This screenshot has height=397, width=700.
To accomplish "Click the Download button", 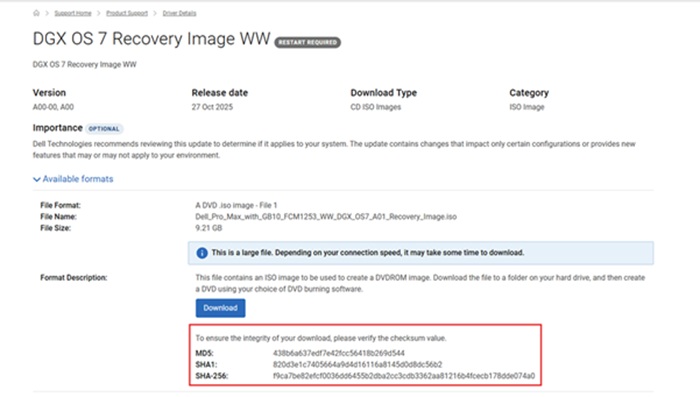I will pos(220,308).
